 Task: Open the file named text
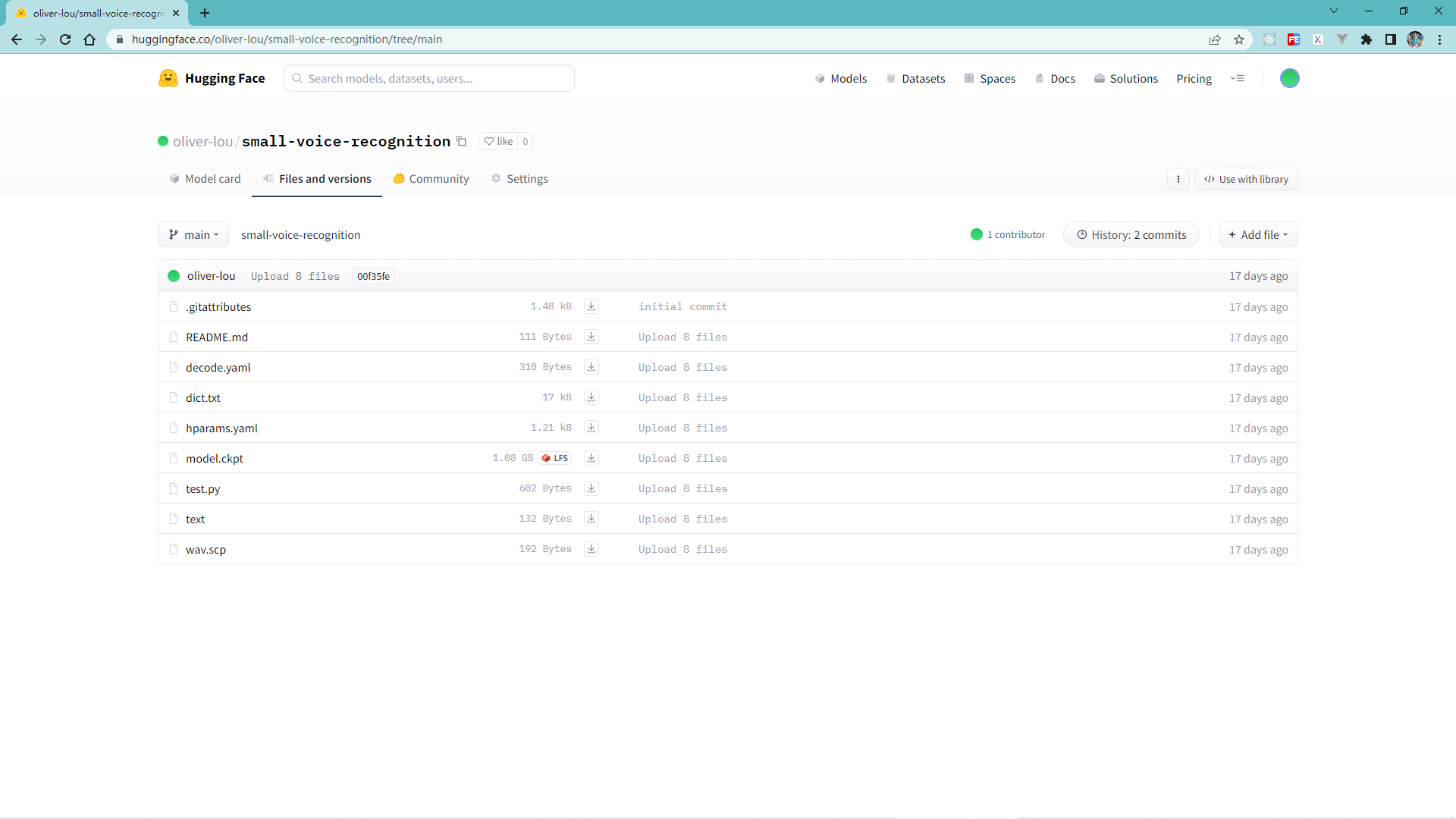(195, 519)
